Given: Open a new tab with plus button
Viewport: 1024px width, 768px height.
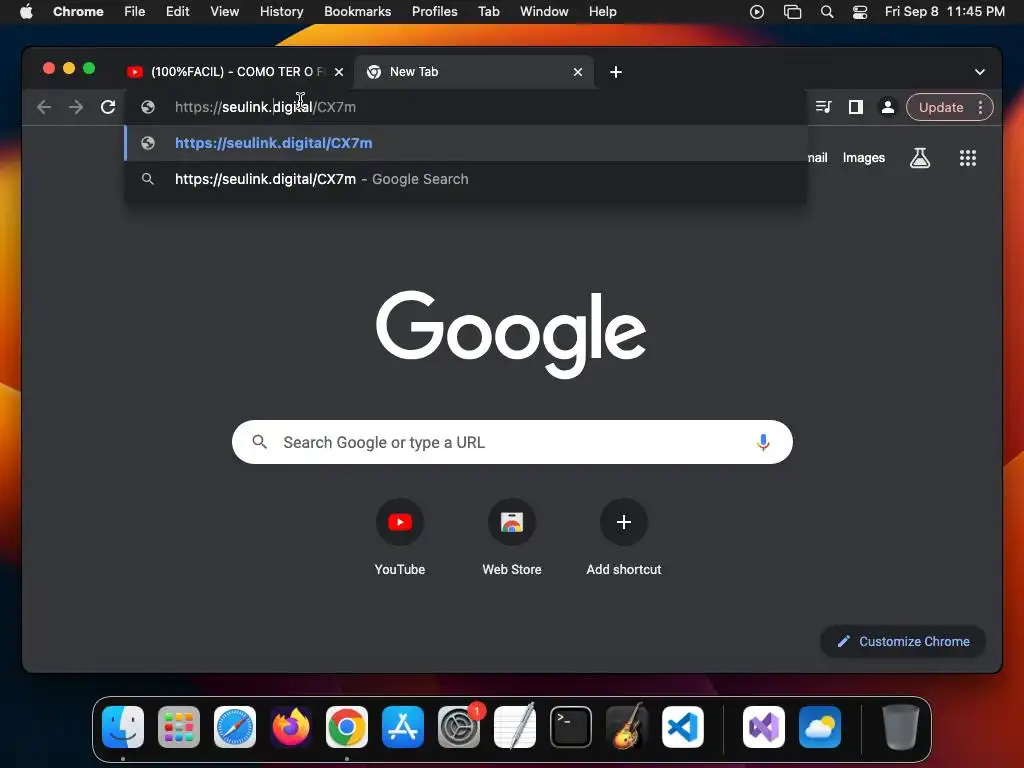Looking at the screenshot, I should tap(616, 72).
